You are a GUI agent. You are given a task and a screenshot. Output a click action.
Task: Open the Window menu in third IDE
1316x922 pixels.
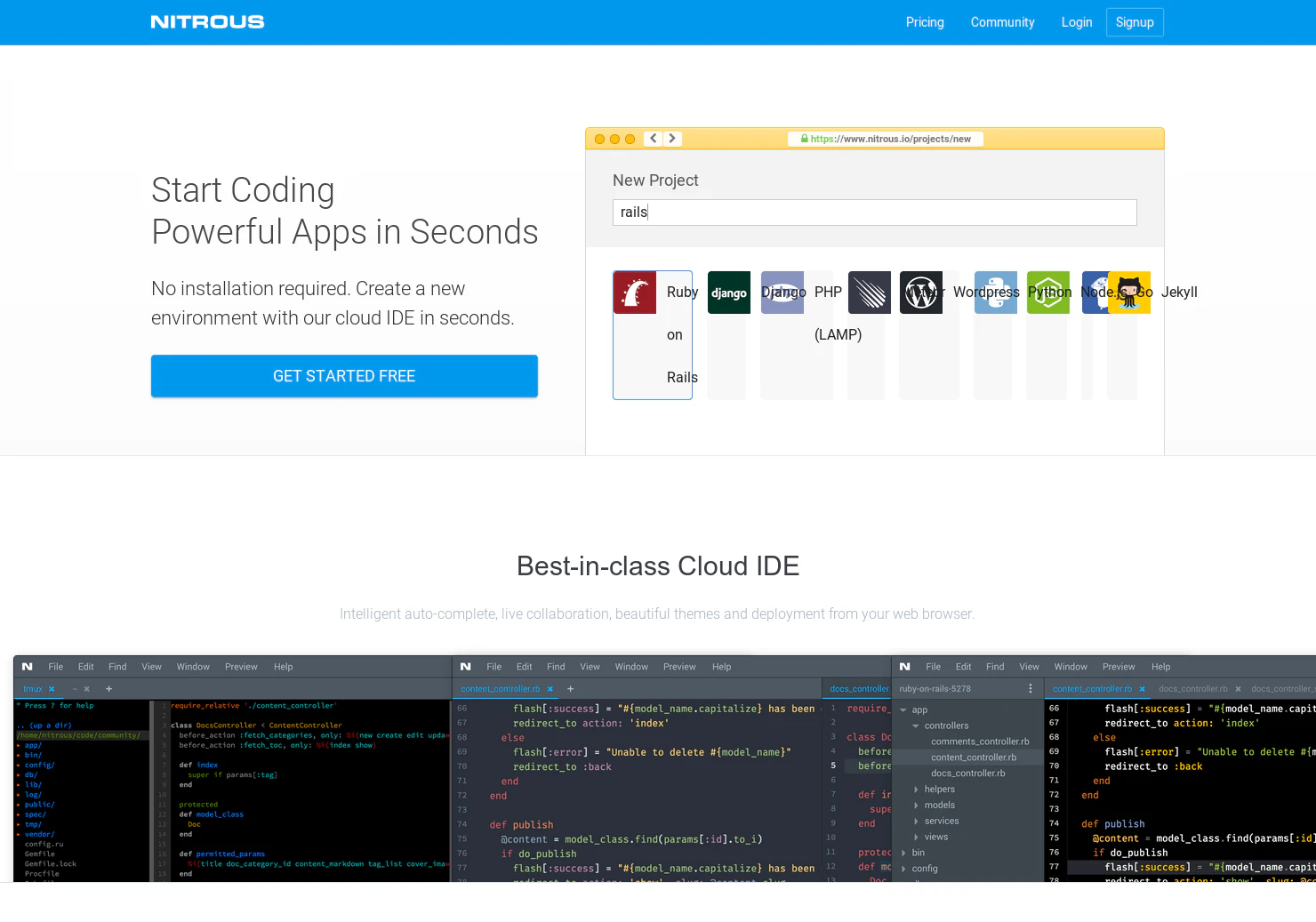point(1071,667)
